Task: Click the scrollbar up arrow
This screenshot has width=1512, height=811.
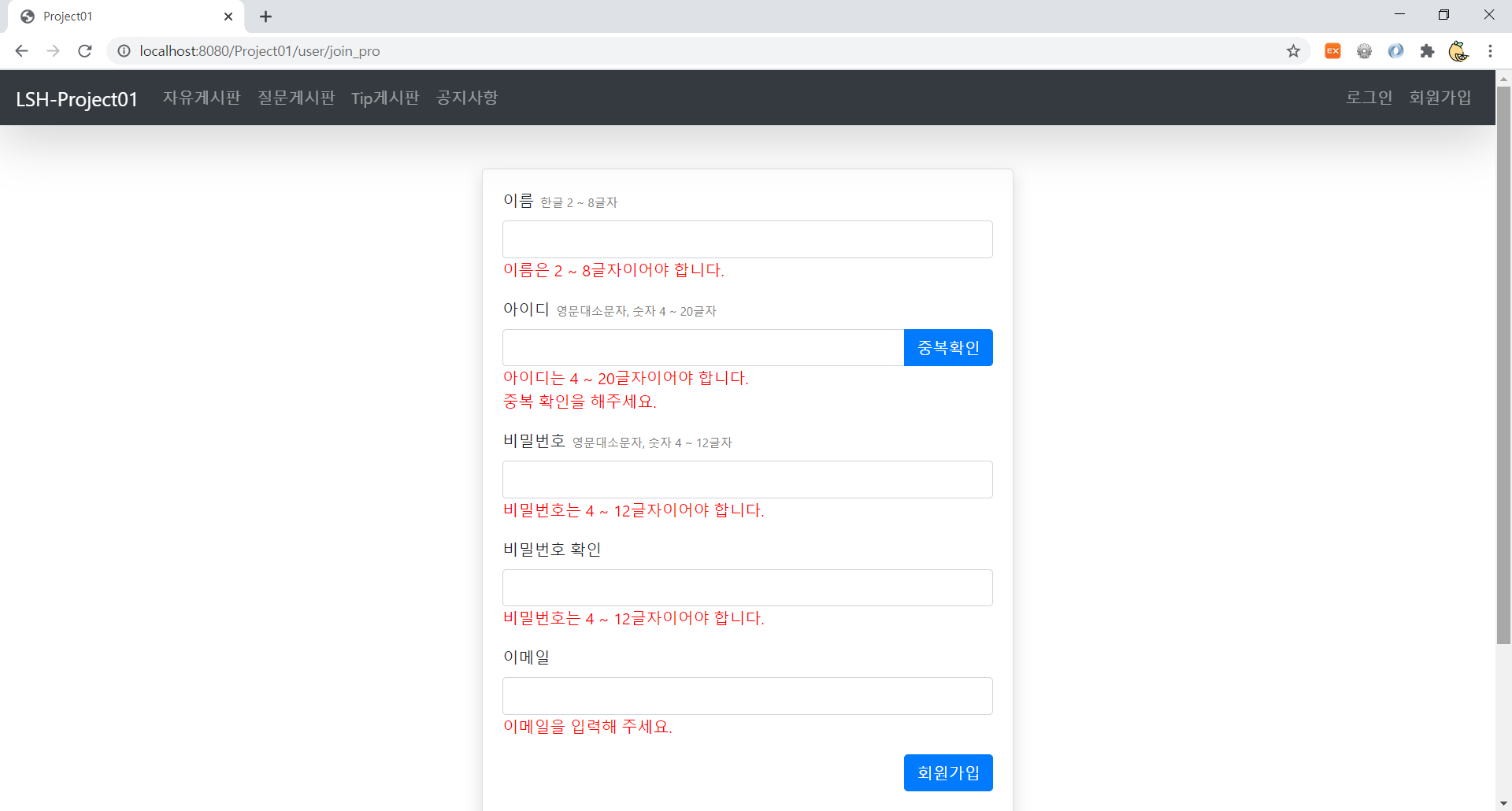Action: 1503,79
